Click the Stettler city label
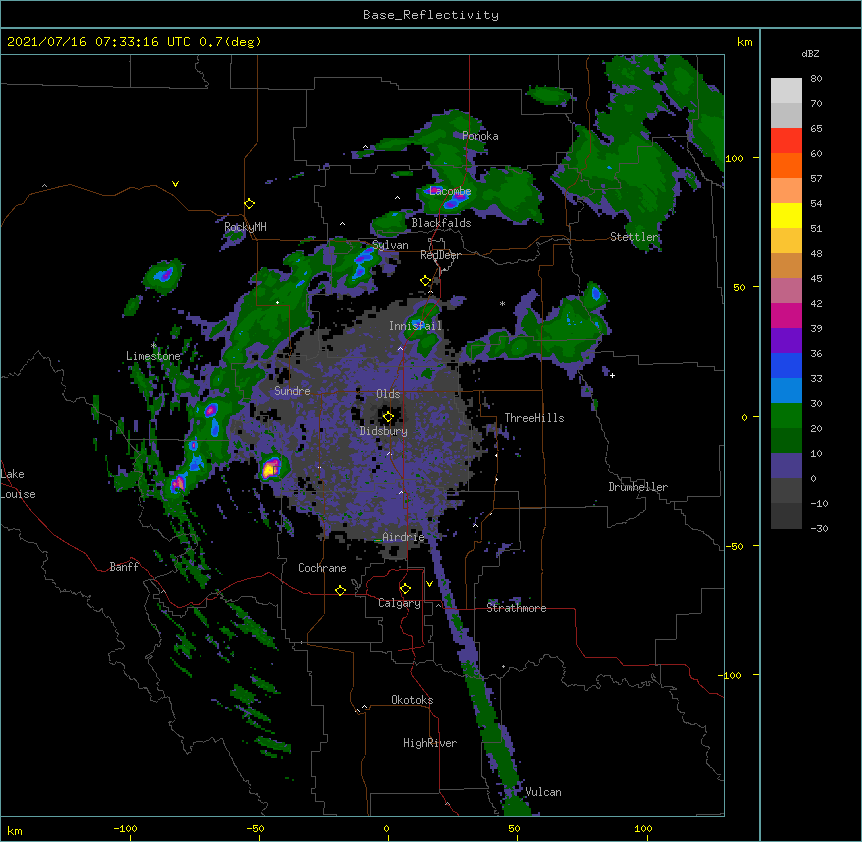Image resolution: width=862 pixels, height=842 pixels. coord(634,237)
